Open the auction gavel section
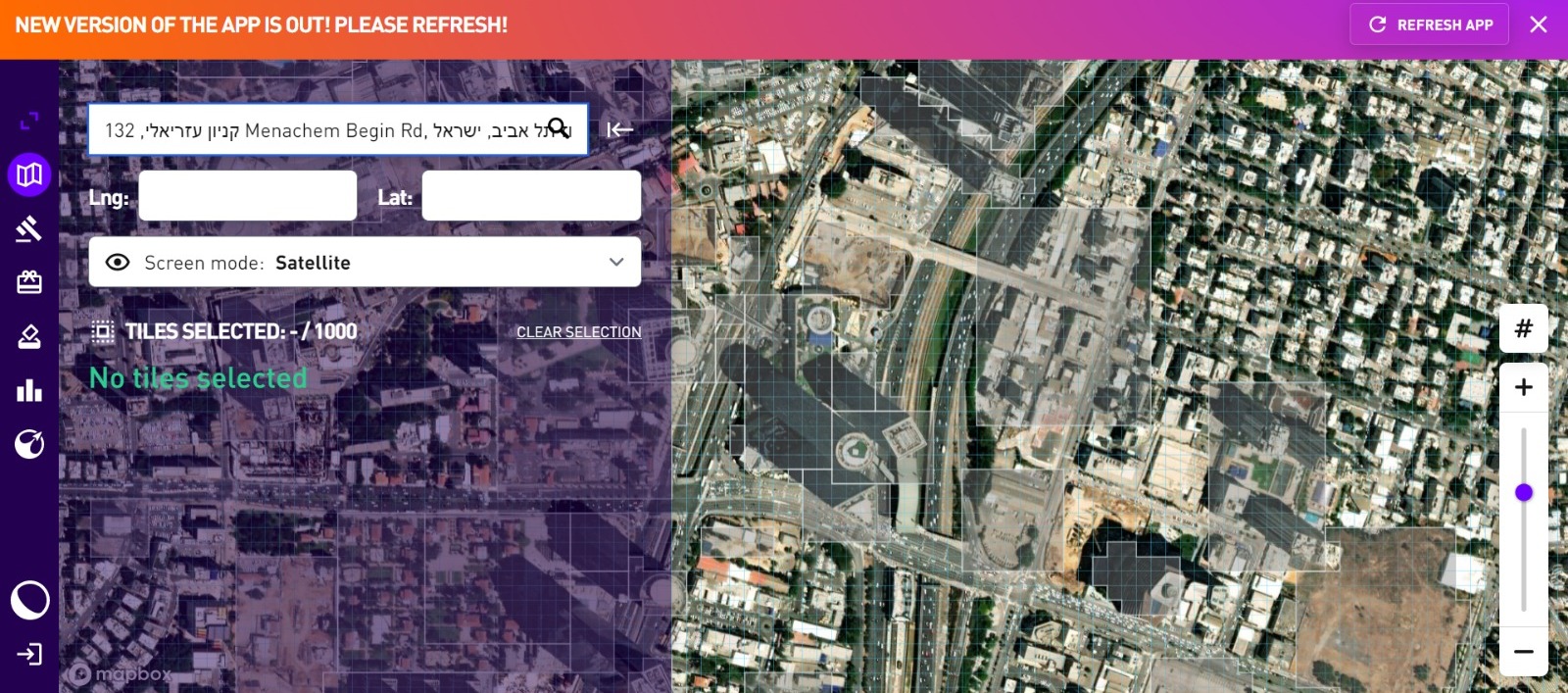Viewport: 1568px width, 693px height. coord(29,228)
